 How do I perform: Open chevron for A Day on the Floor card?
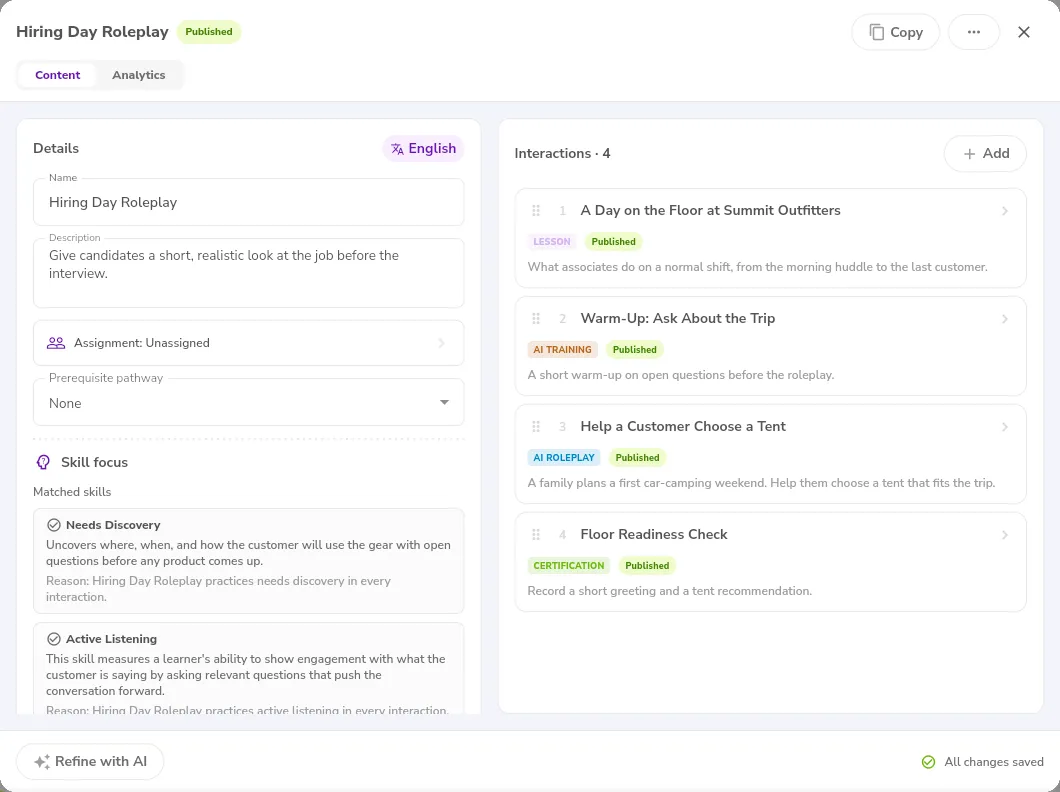tap(1005, 211)
